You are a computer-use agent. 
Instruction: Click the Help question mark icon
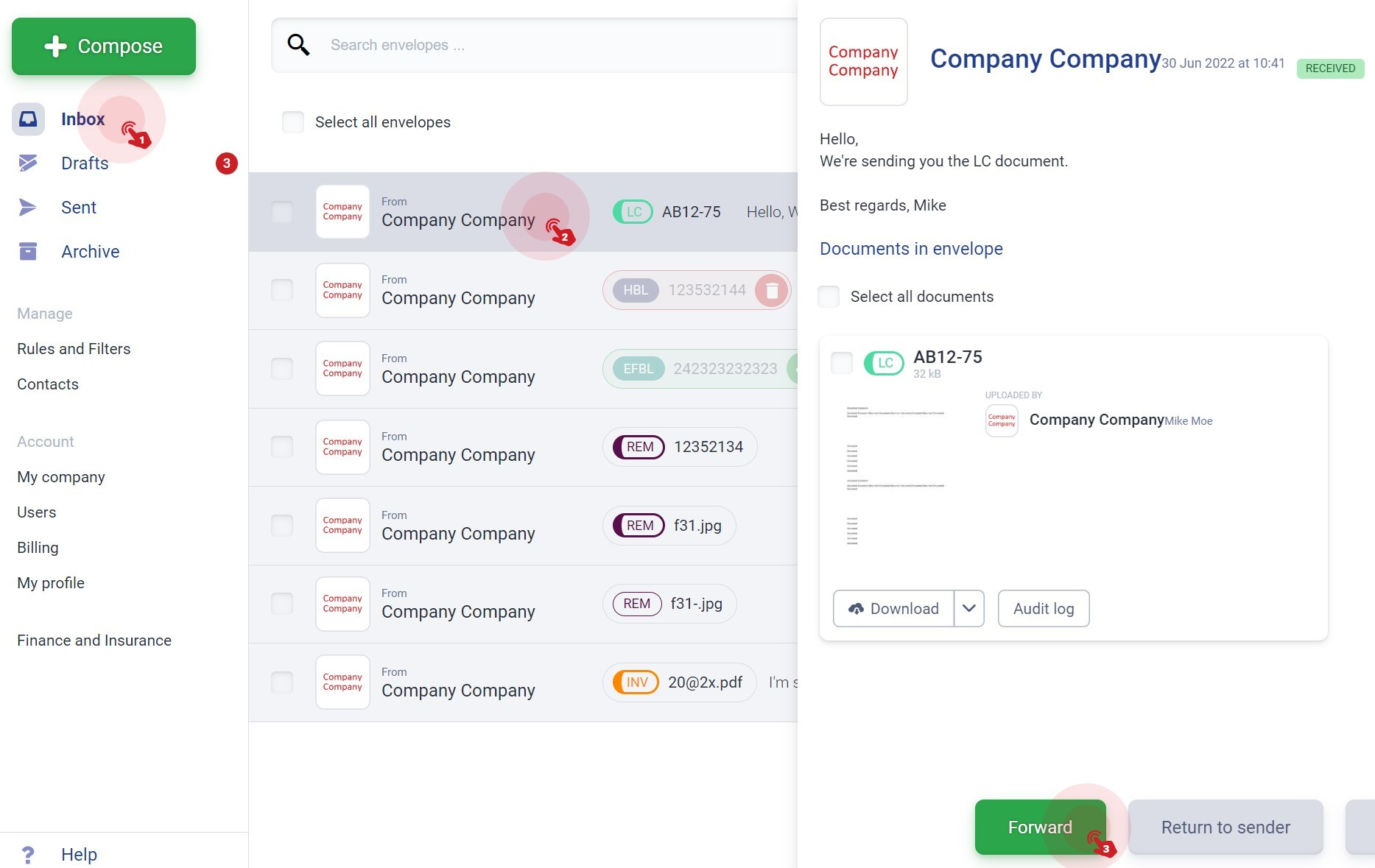pyautogui.click(x=28, y=854)
